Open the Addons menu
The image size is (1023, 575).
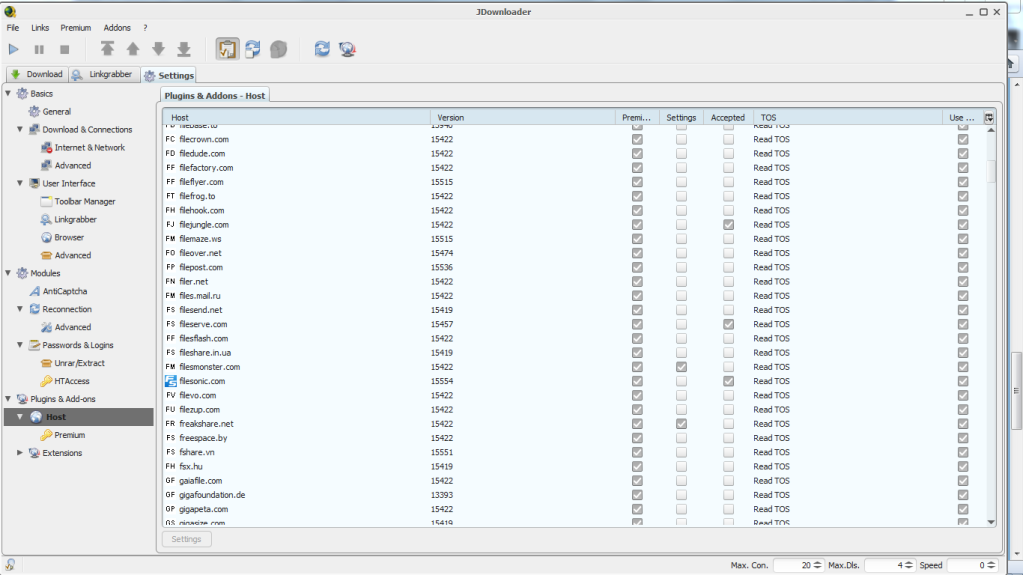[117, 28]
